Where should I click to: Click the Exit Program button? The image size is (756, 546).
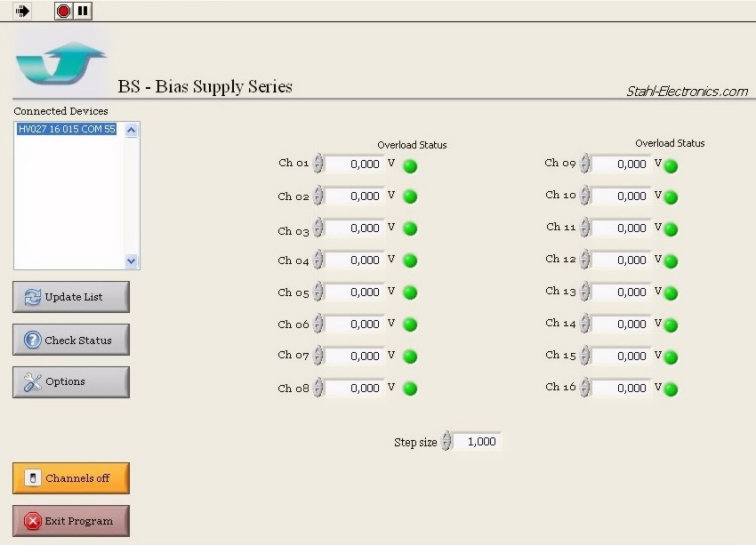click(x=71, y=521)
